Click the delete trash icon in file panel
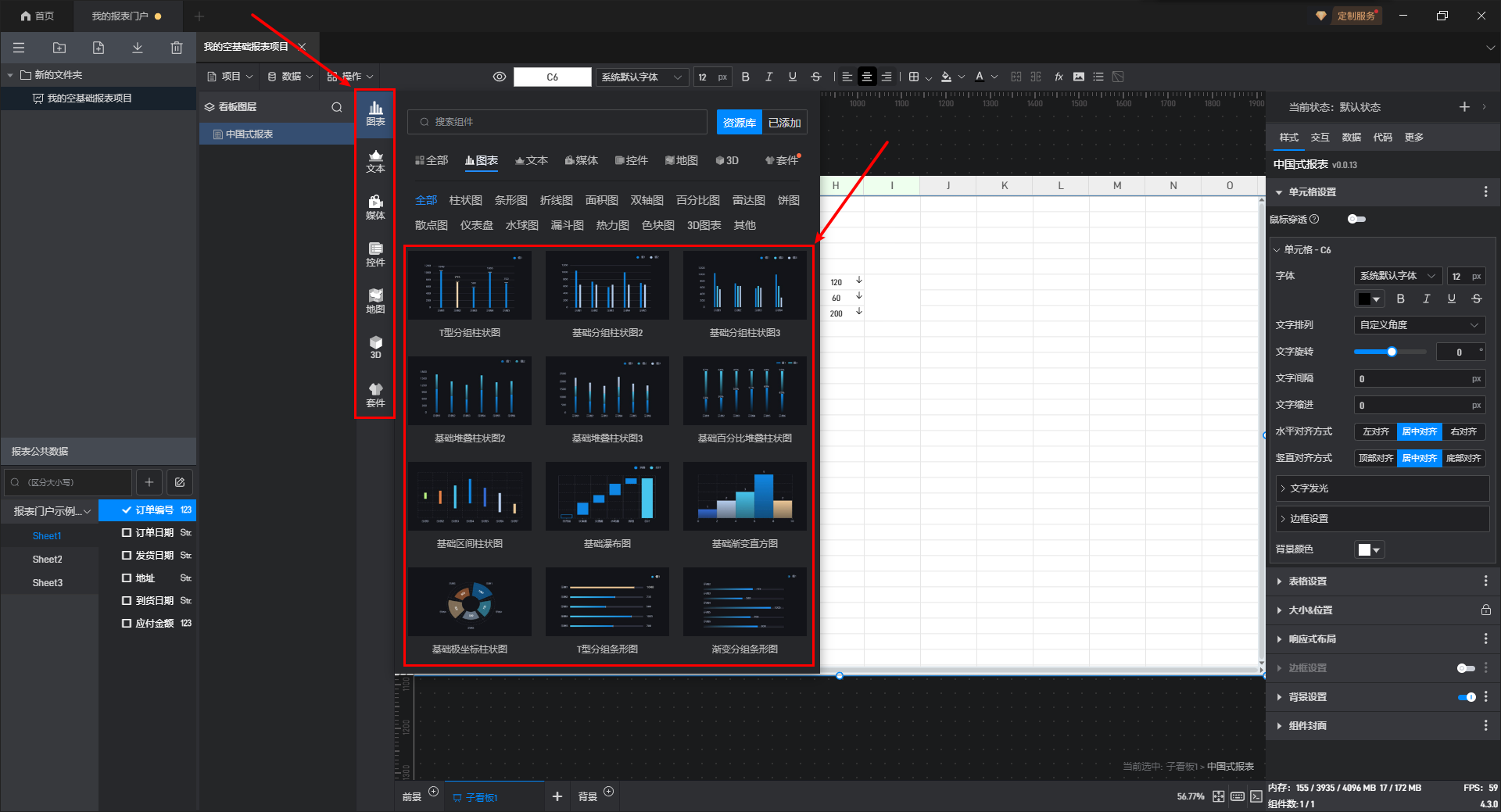The width and height of the screenshot is (1501, 812). point(177,48)
